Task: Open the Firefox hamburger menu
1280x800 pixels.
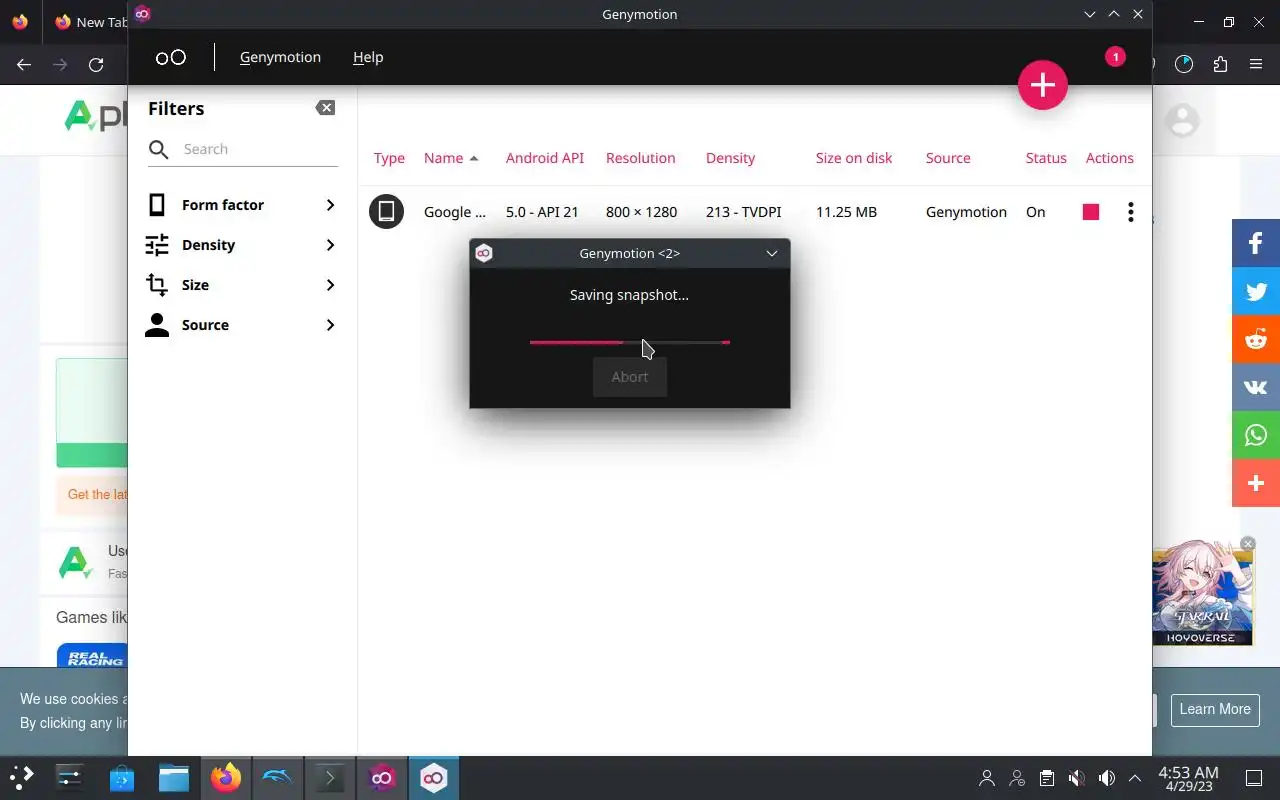Action: (1256, 65)
